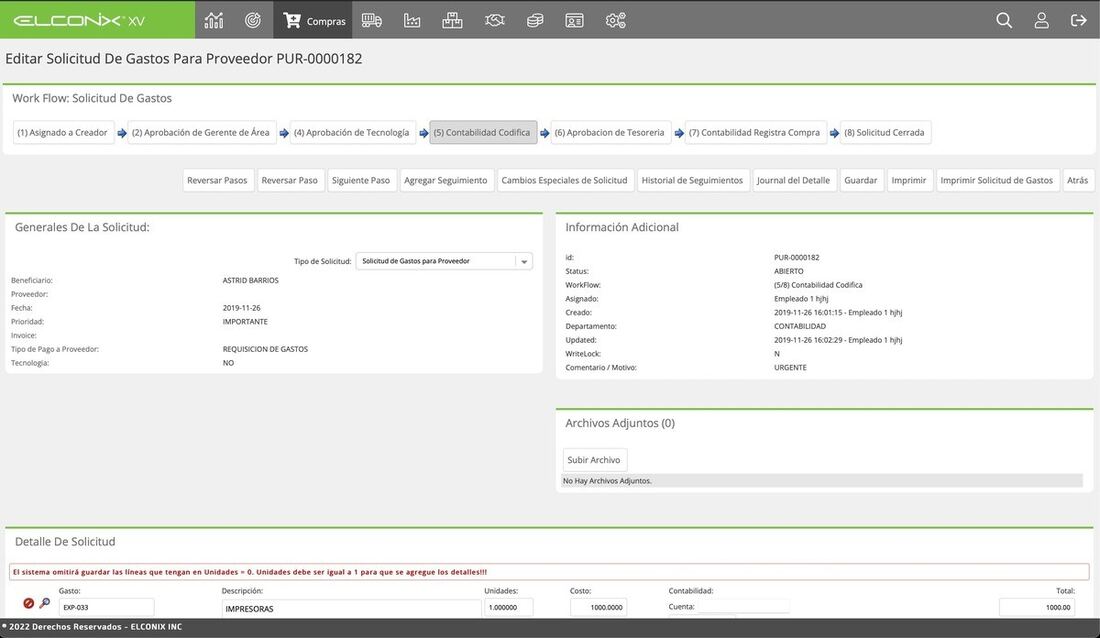Viewport: 1100px width, 638px height.
Task: Open the delivery truck module icon
Action: 372,20
